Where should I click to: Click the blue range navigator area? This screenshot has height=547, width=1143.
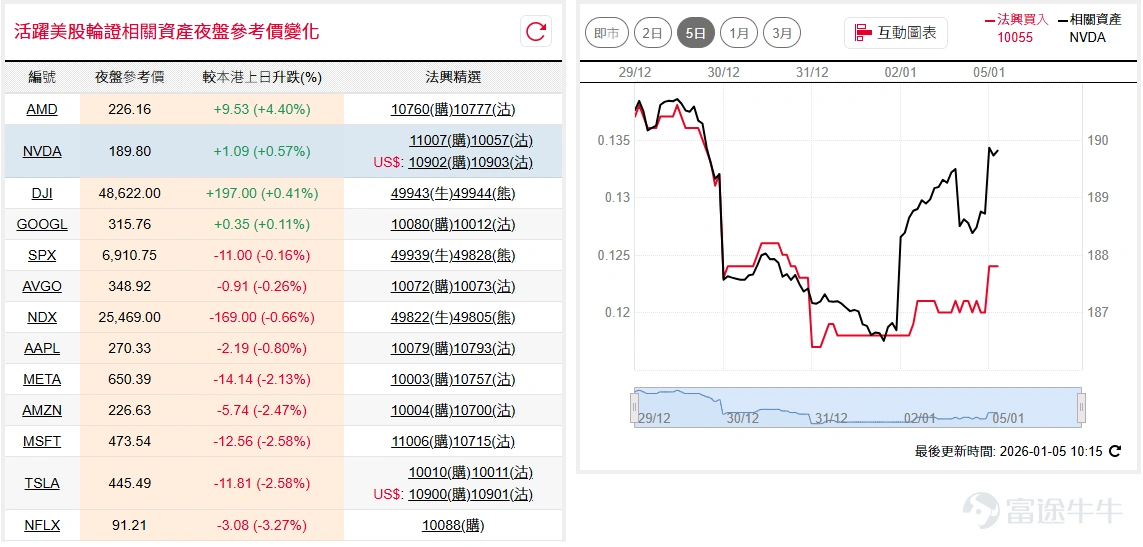(858, 406)
